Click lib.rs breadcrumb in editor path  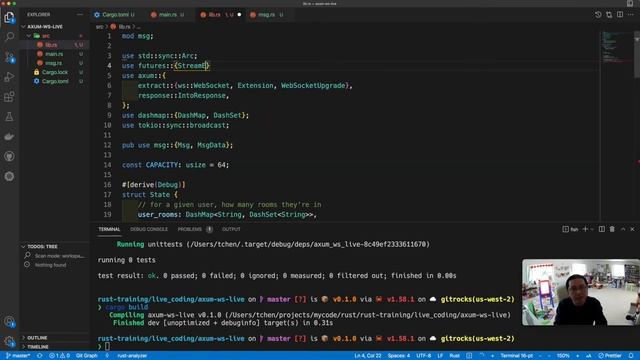click(x=124, y=27)
